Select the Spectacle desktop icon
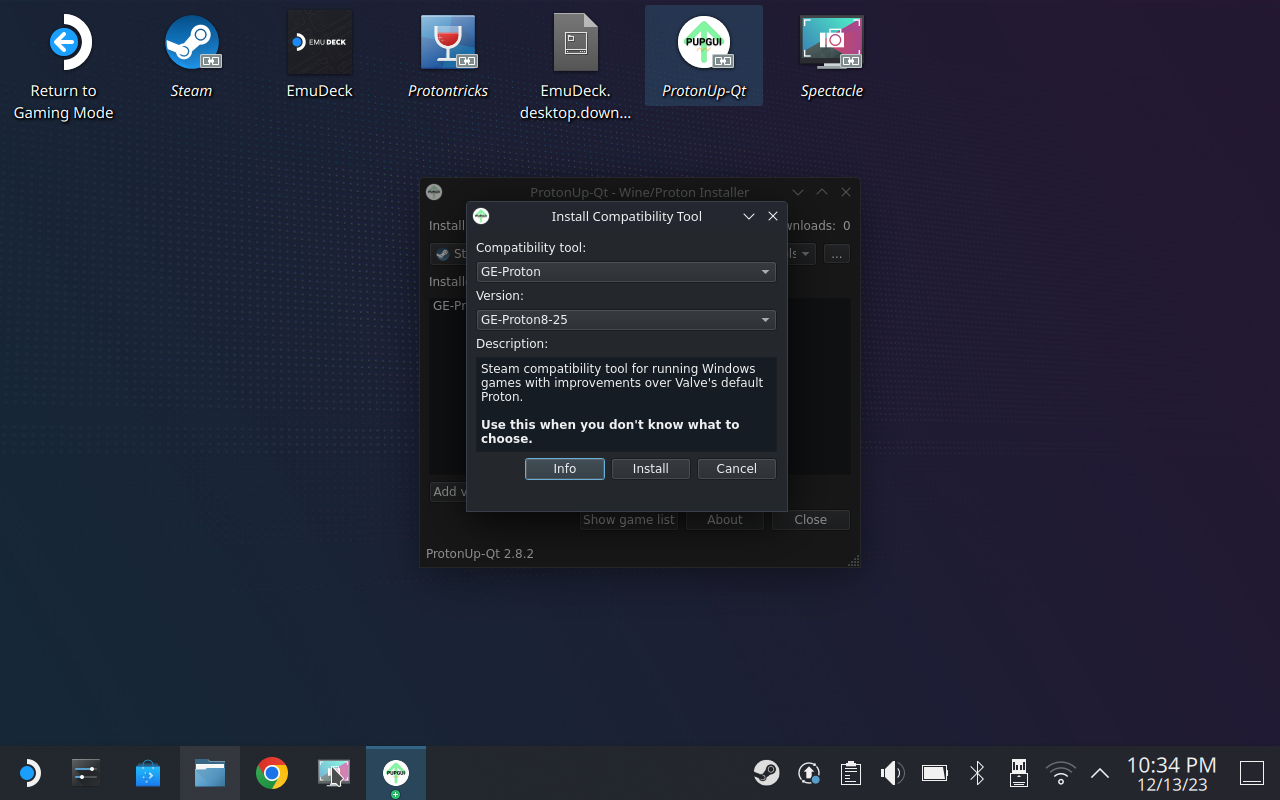This screenshot has height=800, width=1280. [x=831, y=56]
